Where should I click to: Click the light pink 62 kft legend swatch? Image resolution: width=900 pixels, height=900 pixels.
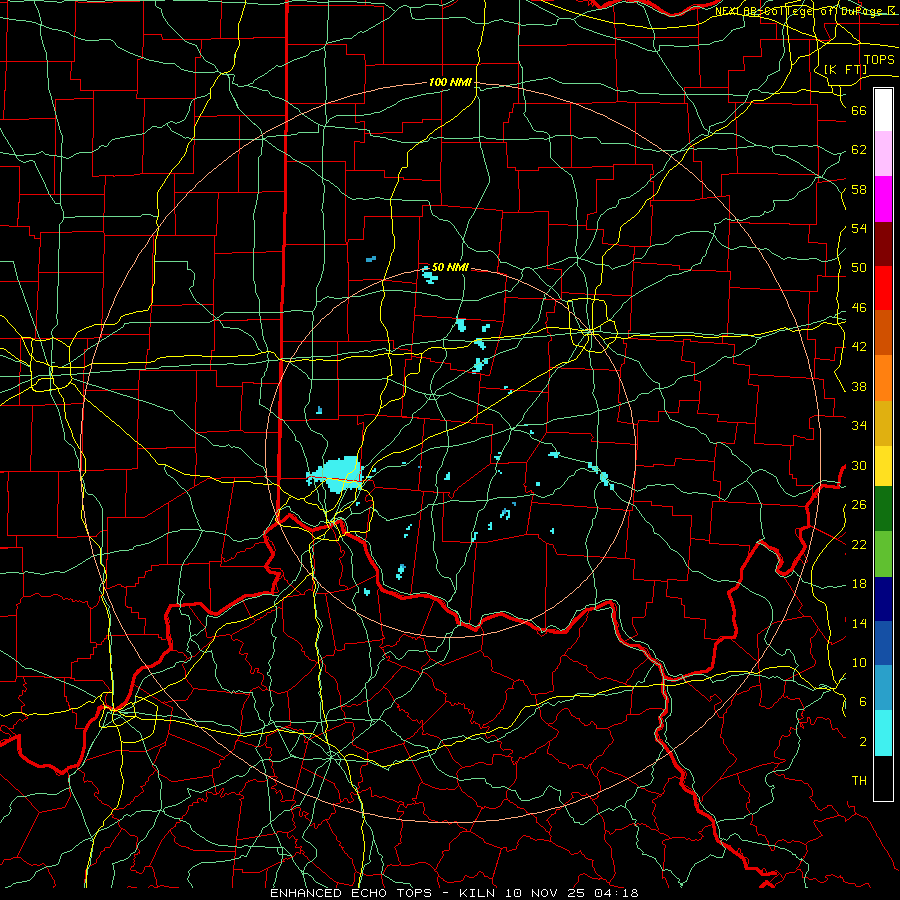(x=883, y=153)
